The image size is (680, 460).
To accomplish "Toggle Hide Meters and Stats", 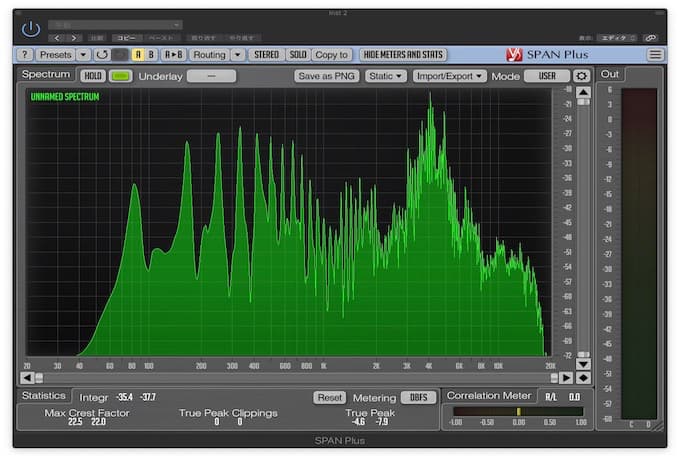I will click(x=403, y=55).
